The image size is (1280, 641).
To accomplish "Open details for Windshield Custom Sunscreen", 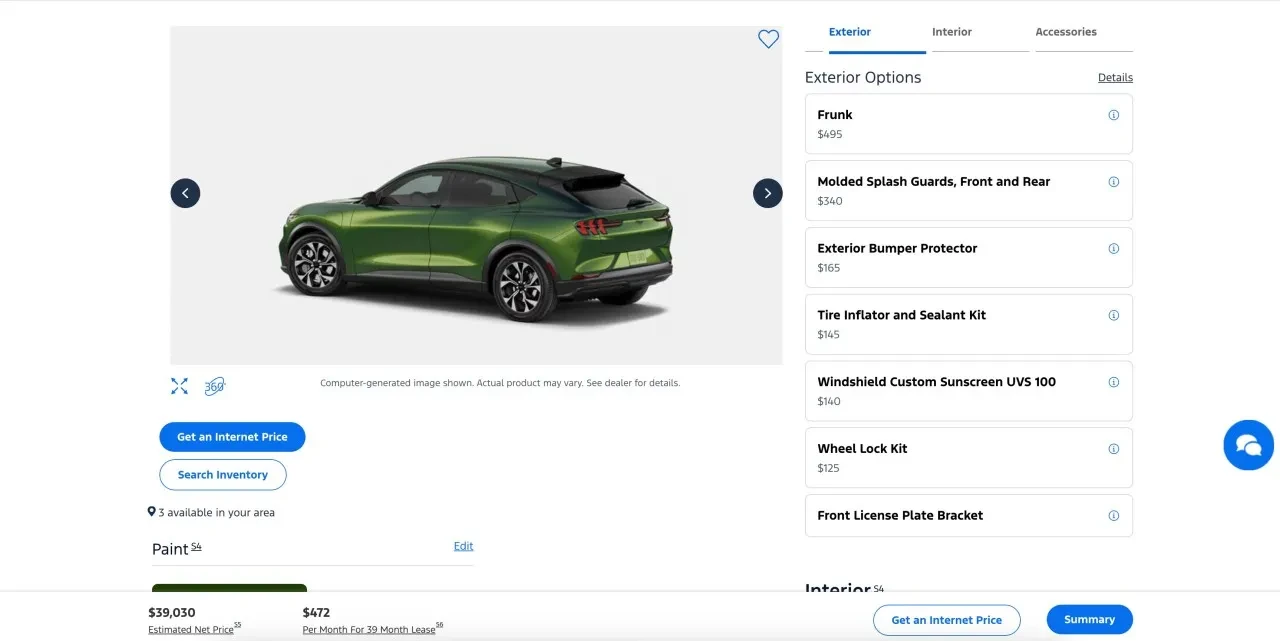I will [x=1113, y=382].
